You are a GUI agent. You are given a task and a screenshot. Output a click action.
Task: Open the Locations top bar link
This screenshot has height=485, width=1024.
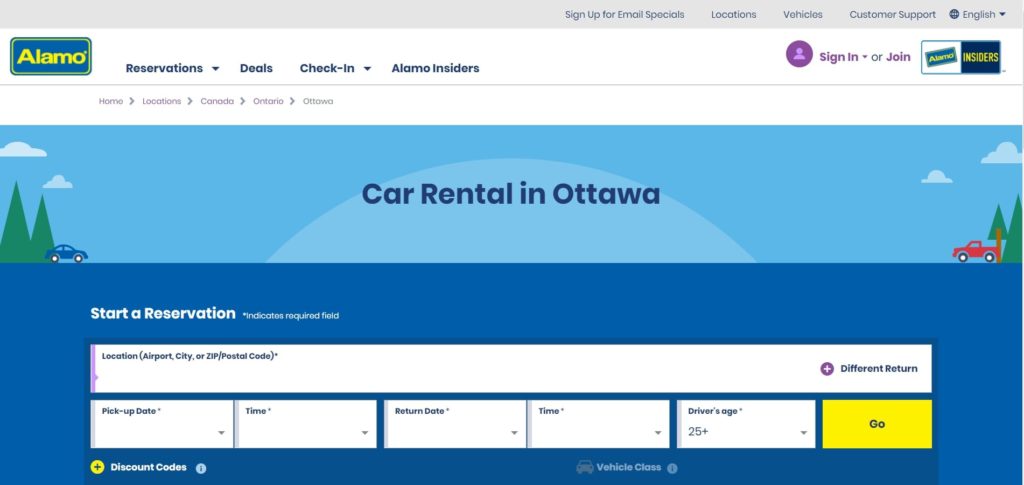click(x=733, y=14)
